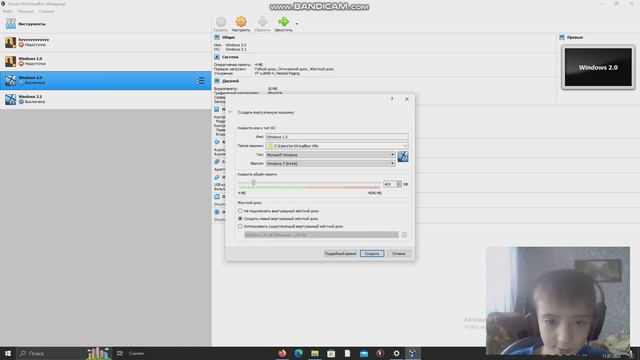Click the Windows 2.0 preview thumbnail
Screen dimensions: 640x360
pos(598,67)
